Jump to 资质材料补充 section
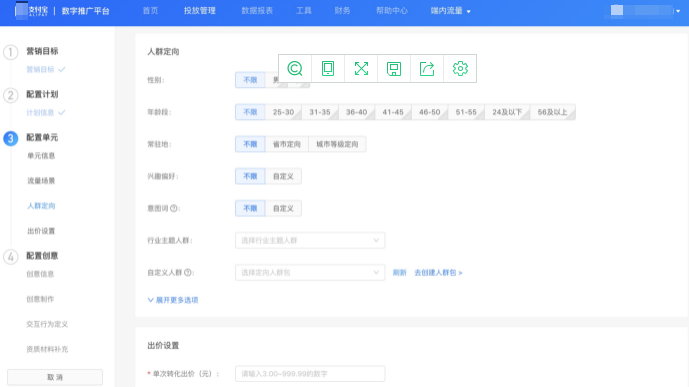This screenshot has height=387, width=689. (47, 349)
